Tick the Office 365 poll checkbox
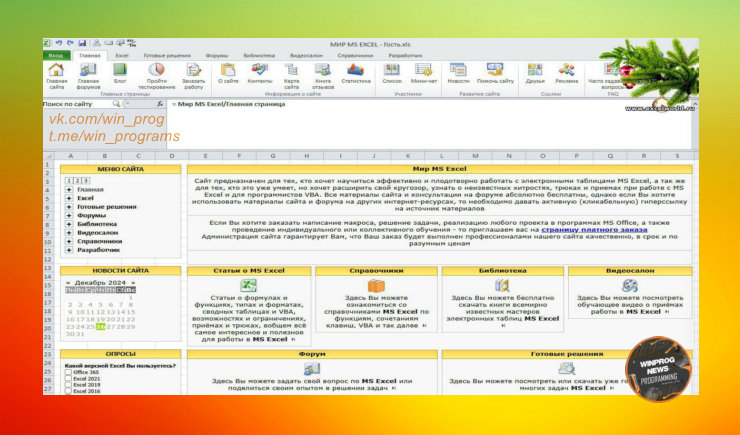Screen dimensions: 740x435 coord(68,372)
